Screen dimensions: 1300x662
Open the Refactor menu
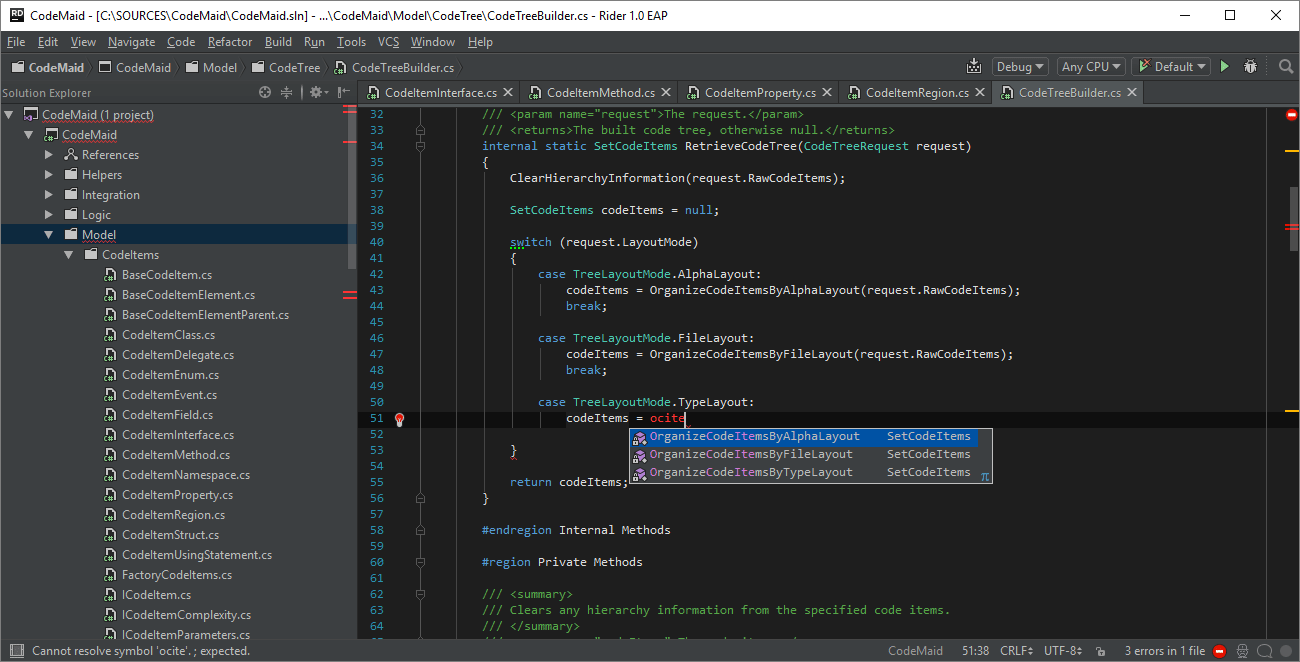(230, 42)
